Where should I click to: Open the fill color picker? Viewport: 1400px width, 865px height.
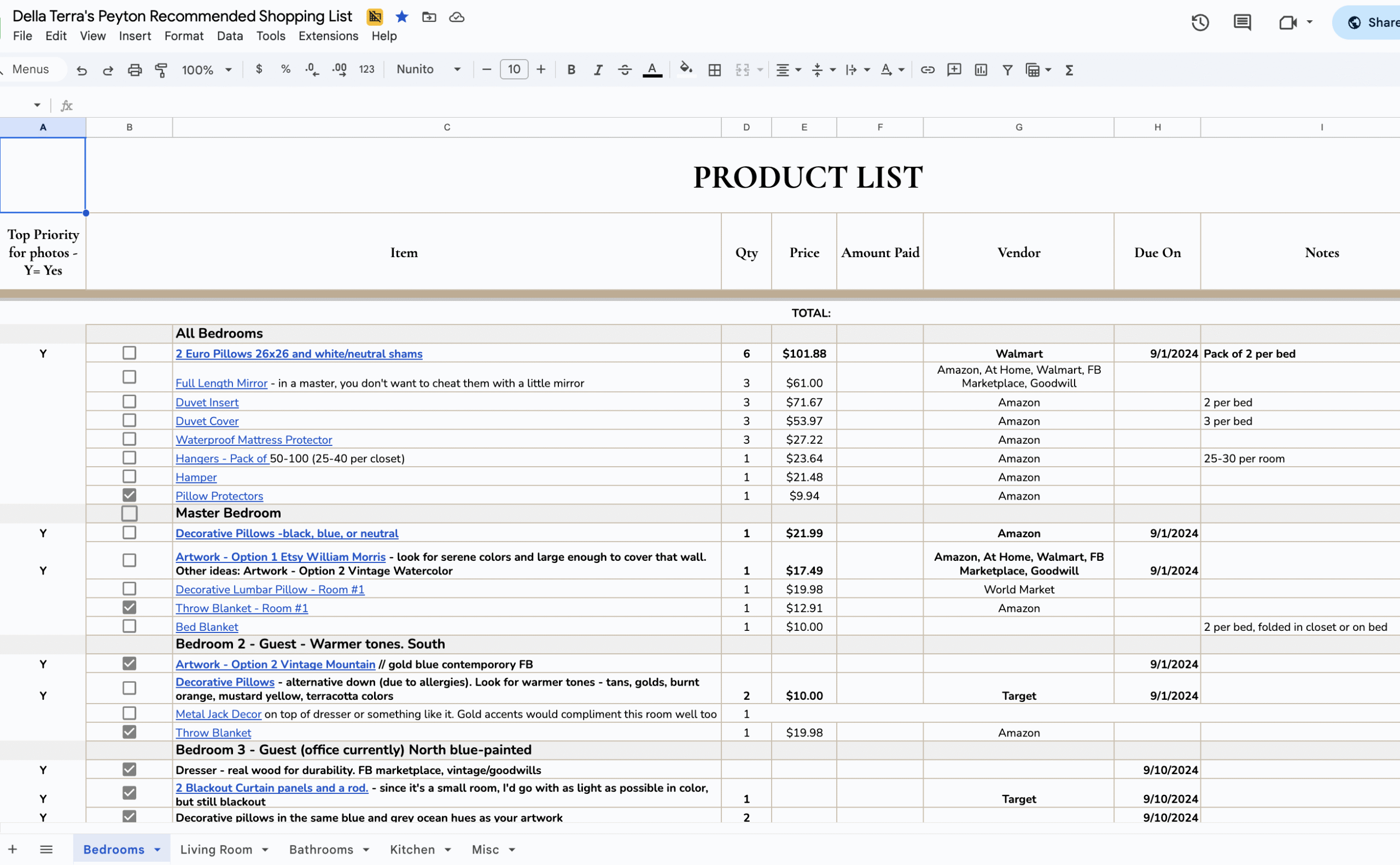tap(686, 69)
